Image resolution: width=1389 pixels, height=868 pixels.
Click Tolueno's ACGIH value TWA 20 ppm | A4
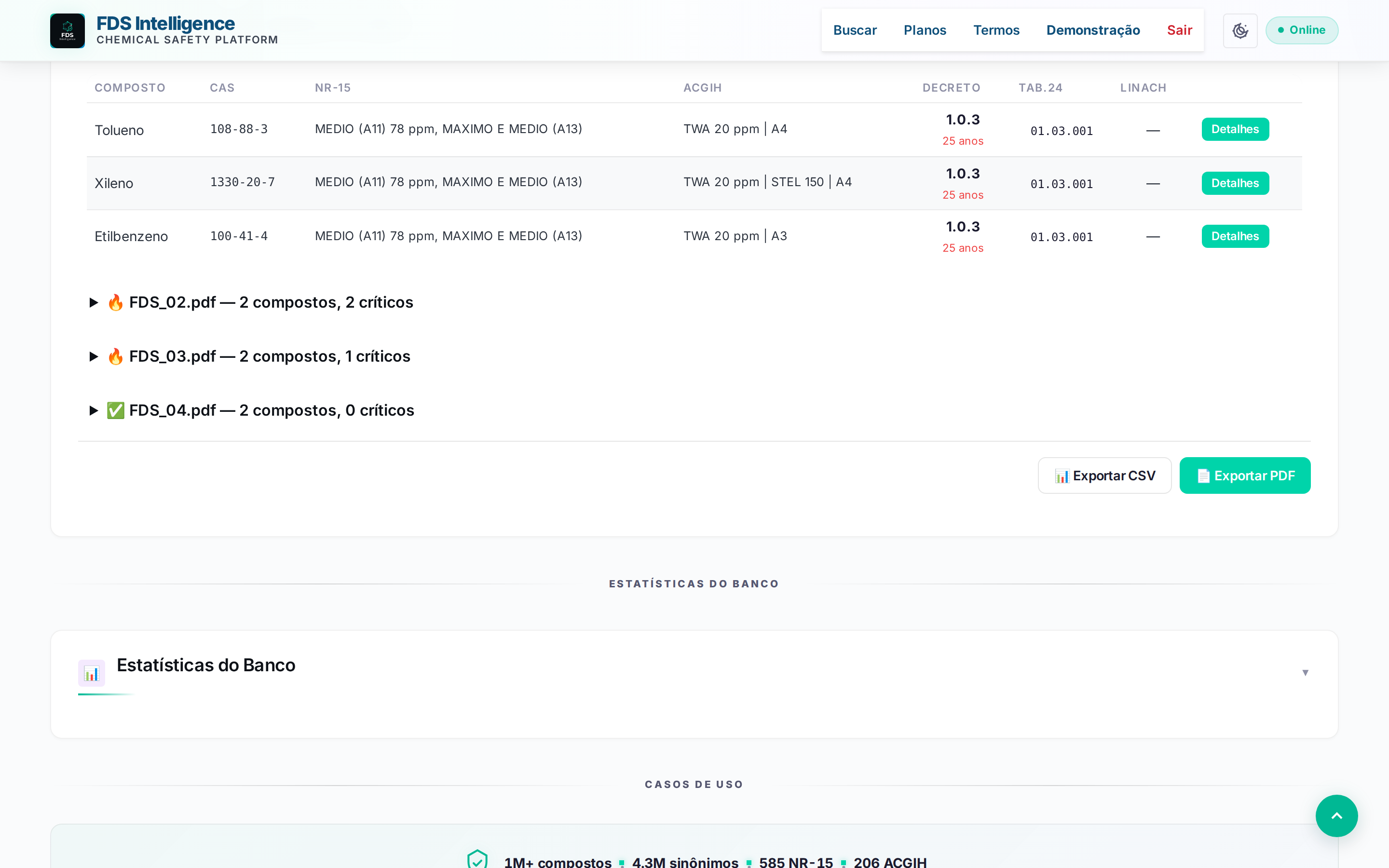[x=735, y=129]
